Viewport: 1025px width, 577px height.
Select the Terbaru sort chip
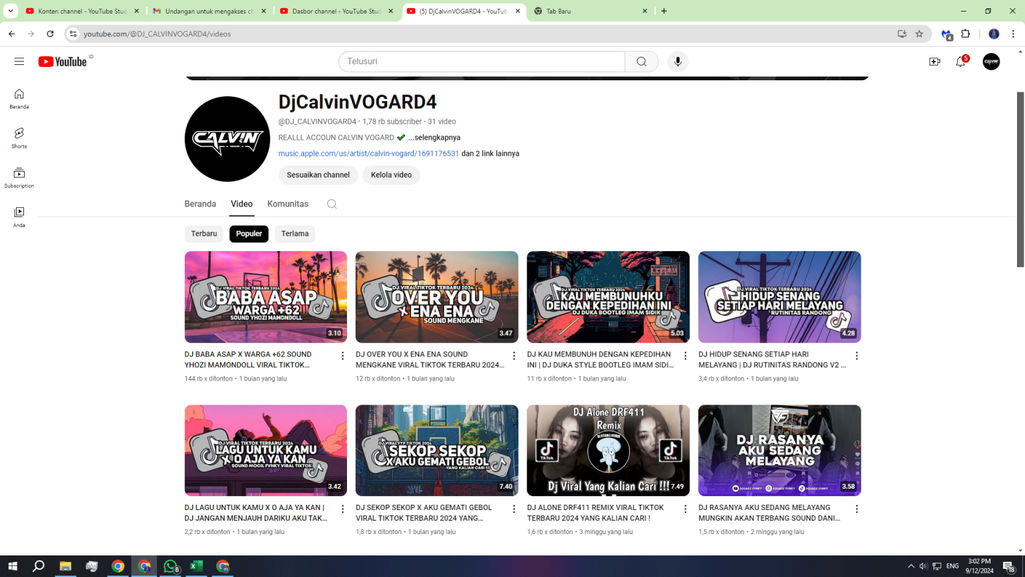pos(204,234)
